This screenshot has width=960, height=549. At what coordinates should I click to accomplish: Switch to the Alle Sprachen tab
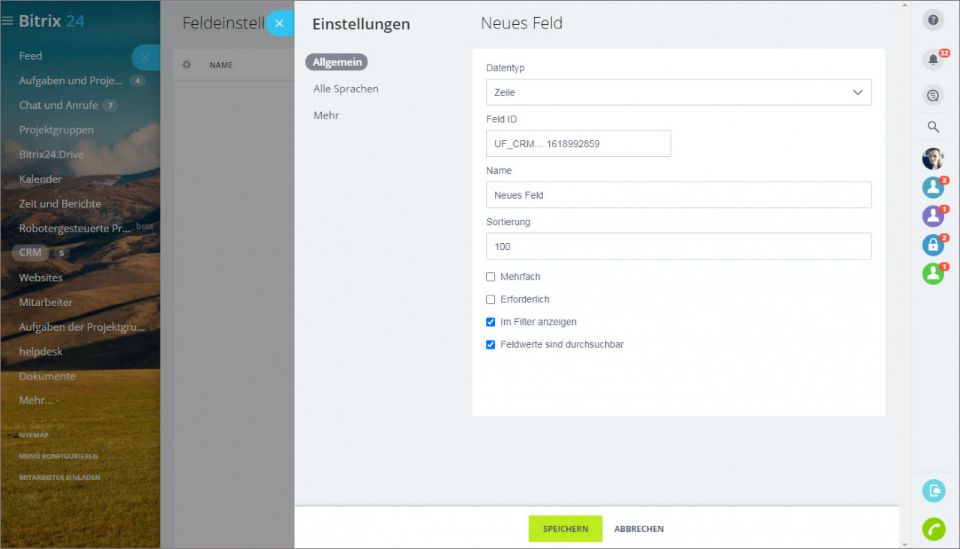click(346, 89)
